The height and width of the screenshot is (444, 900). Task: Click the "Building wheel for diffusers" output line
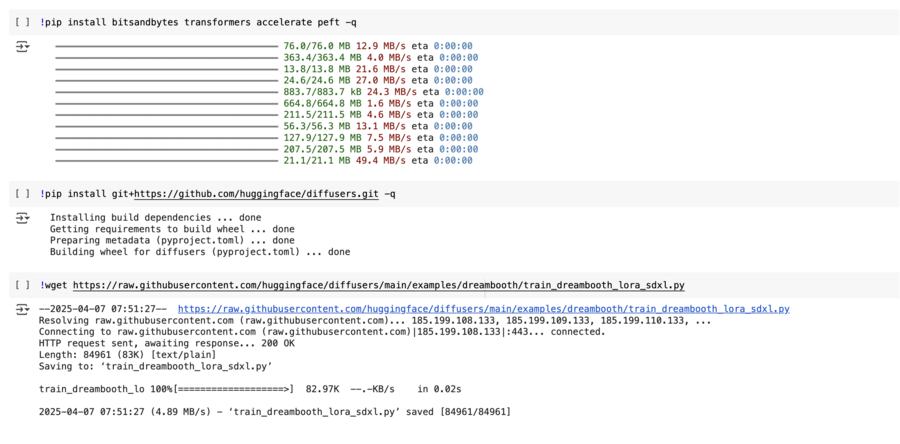[200, 252]
